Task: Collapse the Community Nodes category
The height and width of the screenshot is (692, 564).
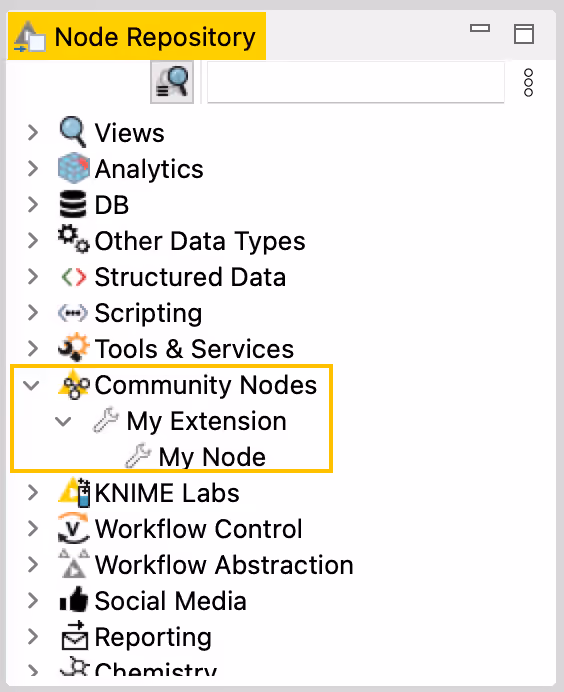Action: tap(32, 385)
